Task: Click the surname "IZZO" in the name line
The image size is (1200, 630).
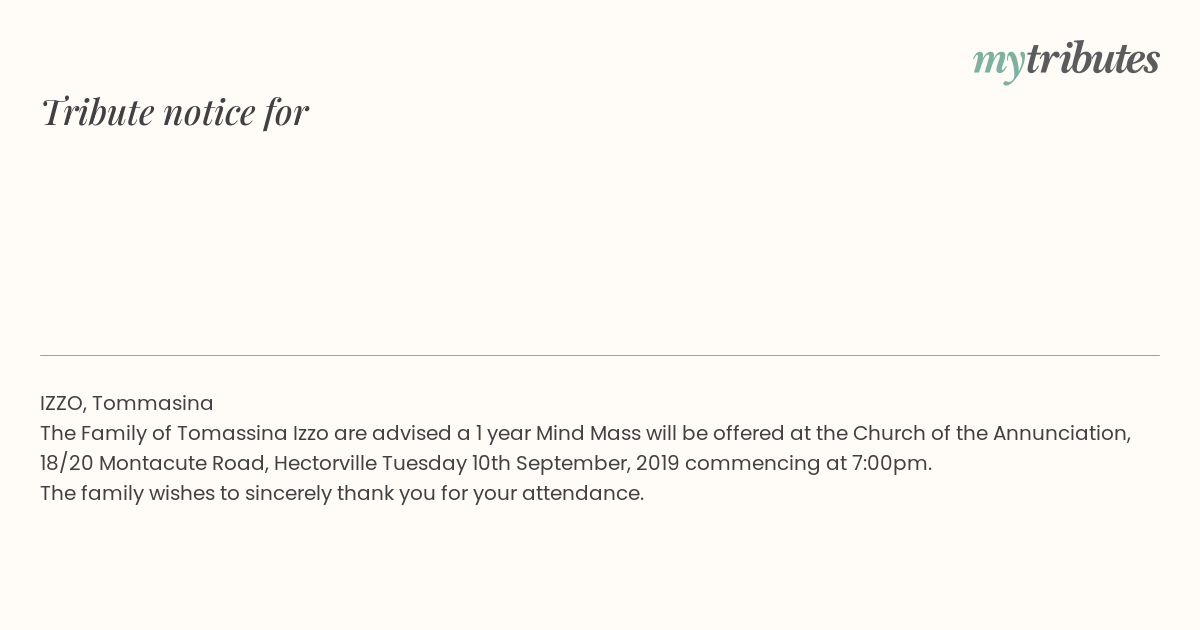Action: click(62, 403)
